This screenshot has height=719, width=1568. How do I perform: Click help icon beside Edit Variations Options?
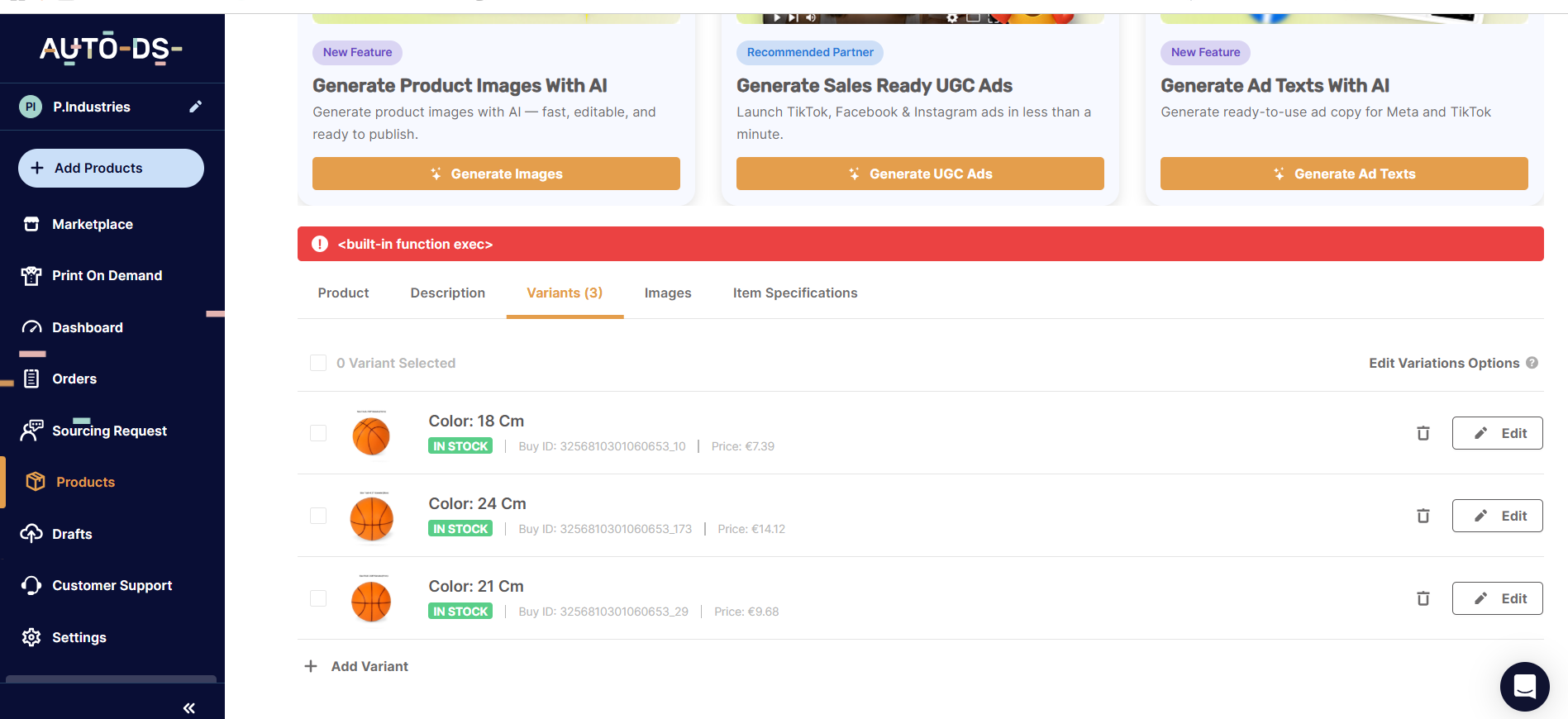1532,363
